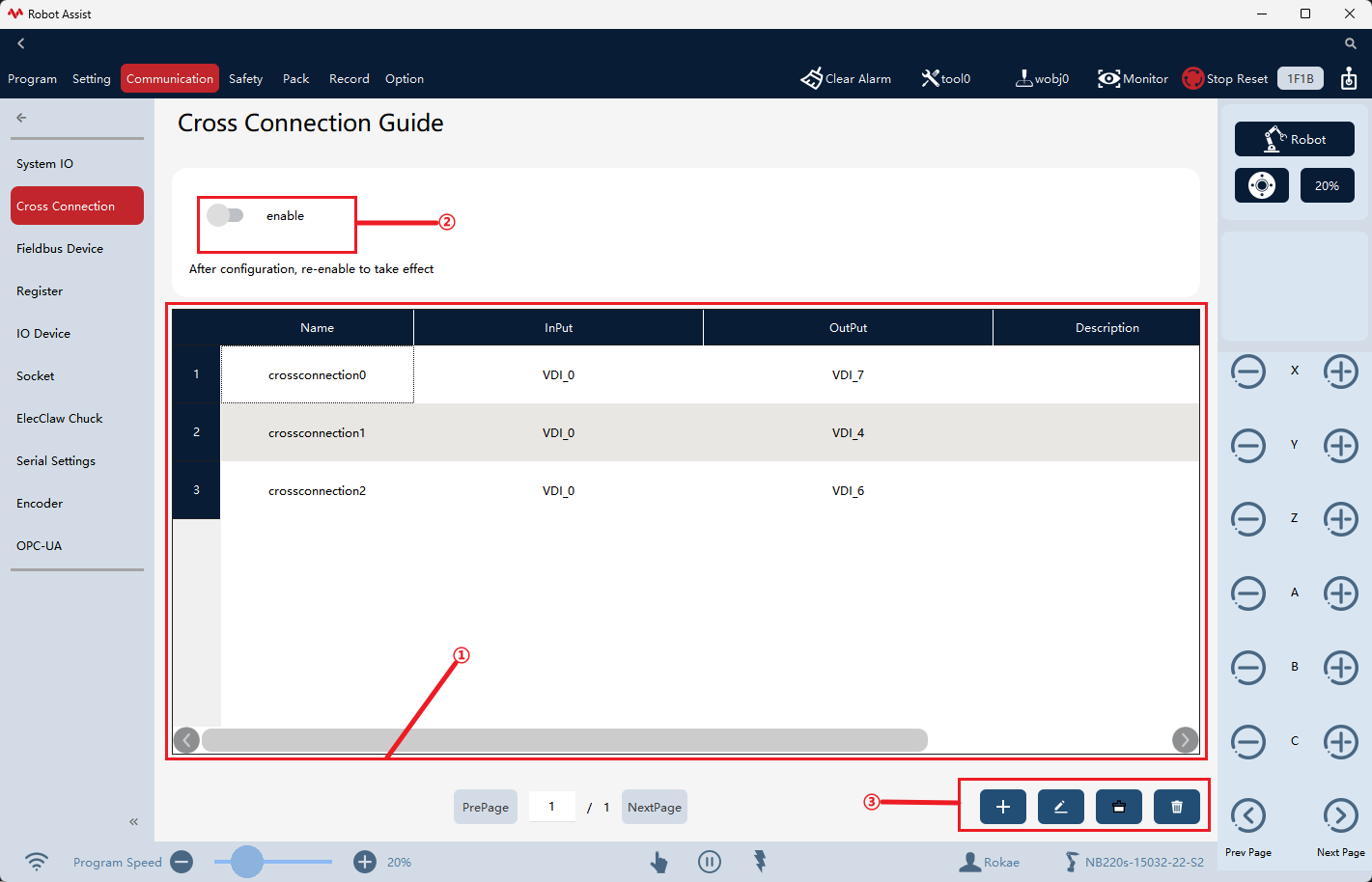Click the Program Speed slider handle
The image size is (1372, 882).
click(247, 862)
